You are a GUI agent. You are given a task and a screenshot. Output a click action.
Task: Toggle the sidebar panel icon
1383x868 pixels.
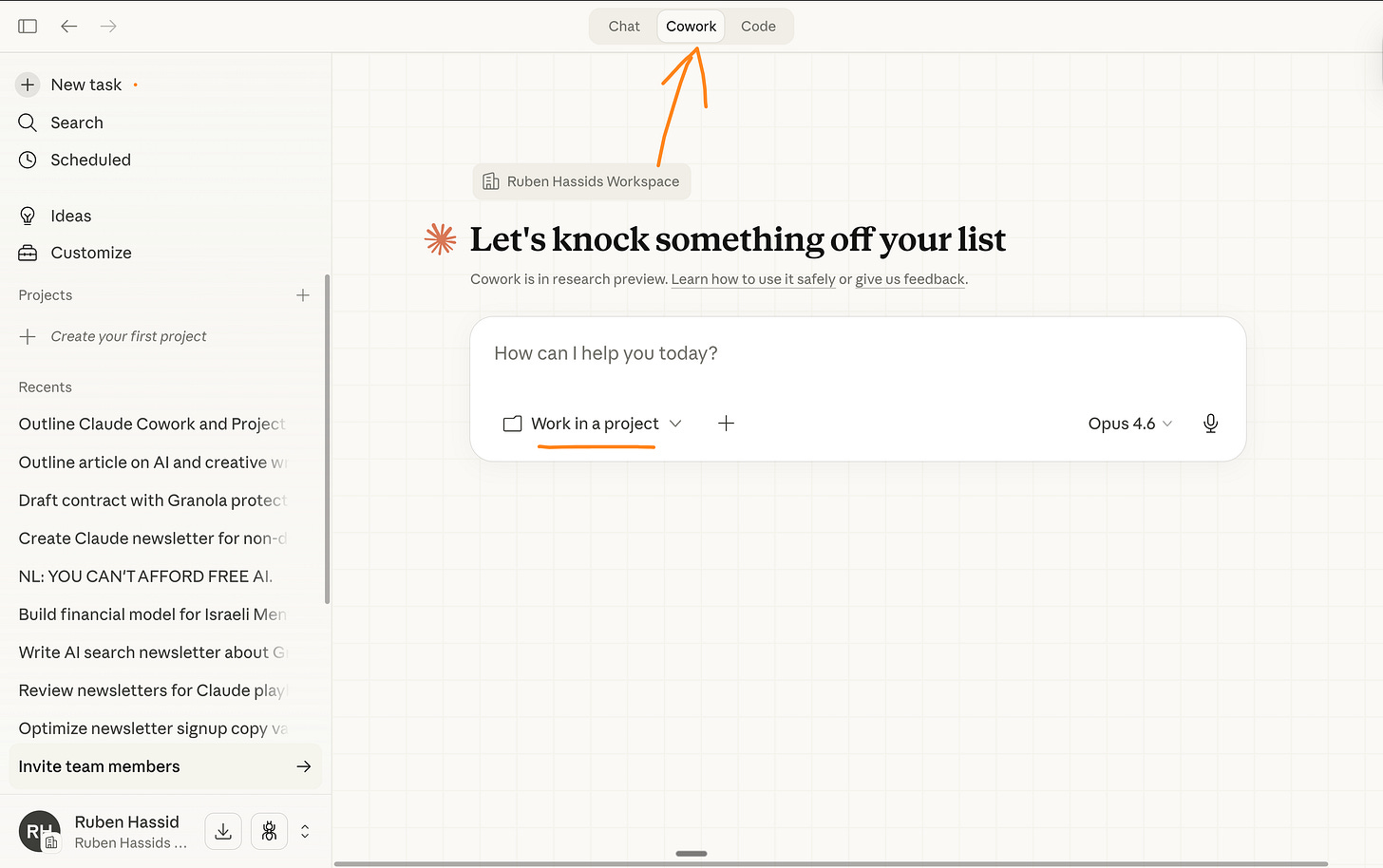coord(28,27)
